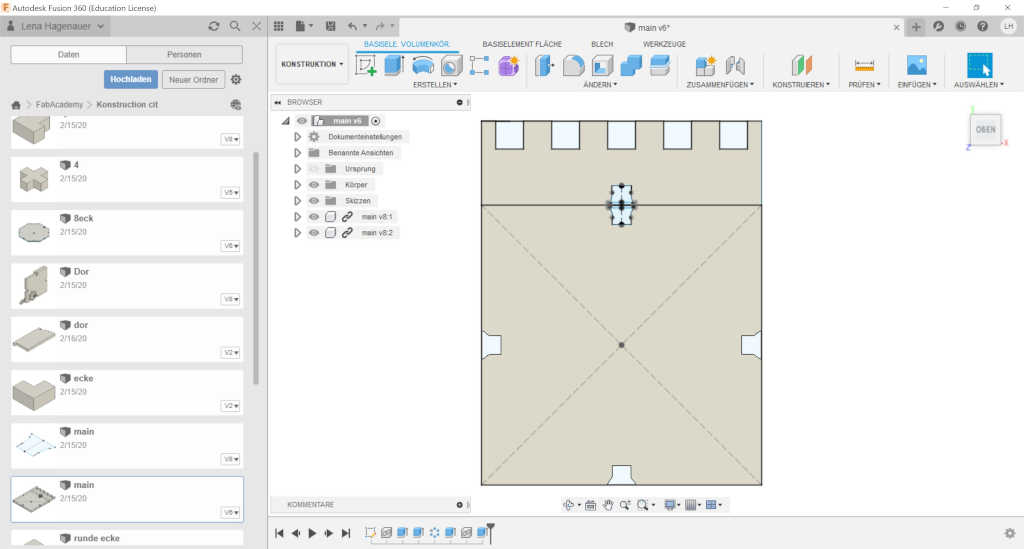Select the Measure tool icon

pyautogui.click(x=864, y=65)
